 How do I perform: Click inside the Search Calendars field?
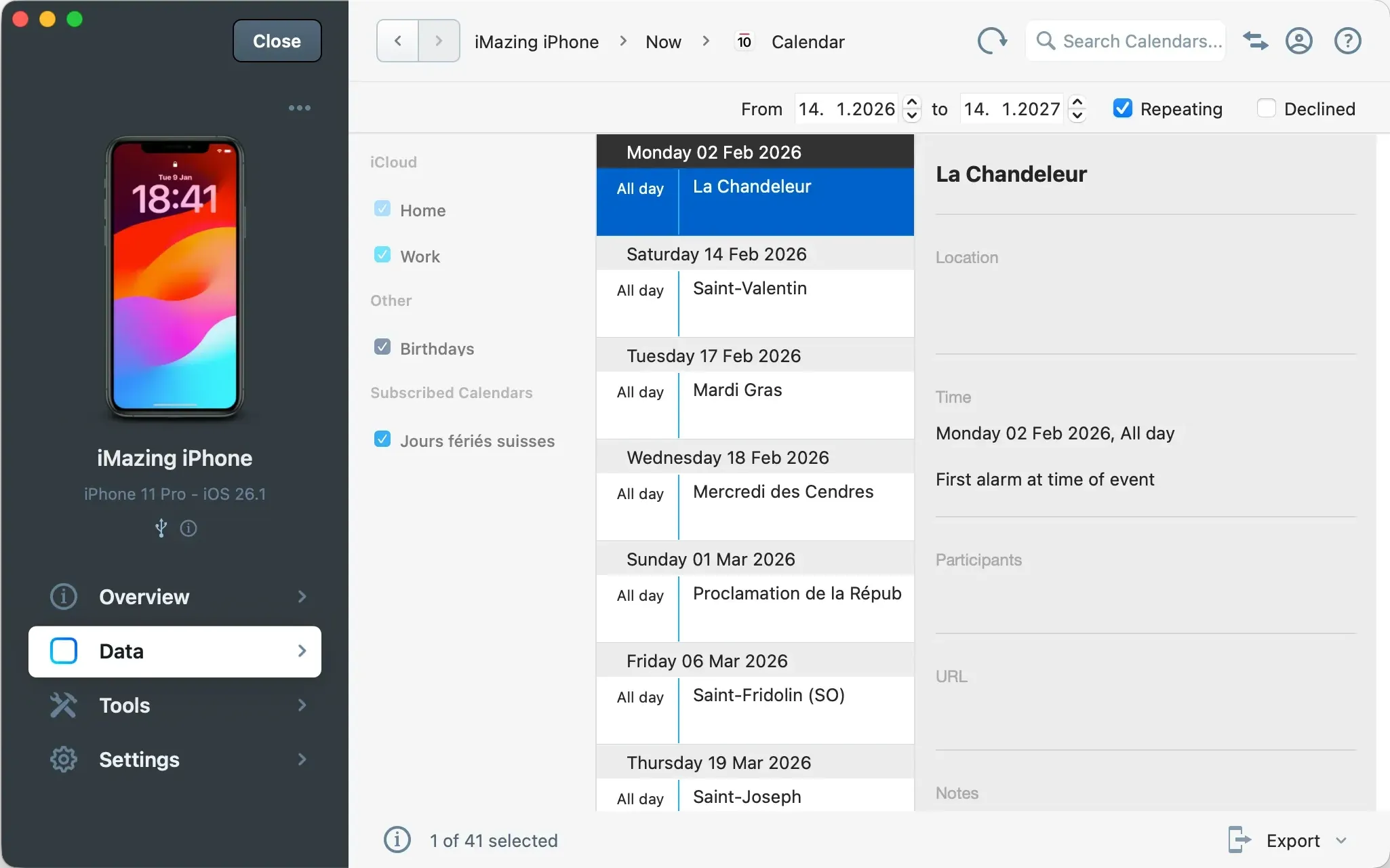point(1139,41)
